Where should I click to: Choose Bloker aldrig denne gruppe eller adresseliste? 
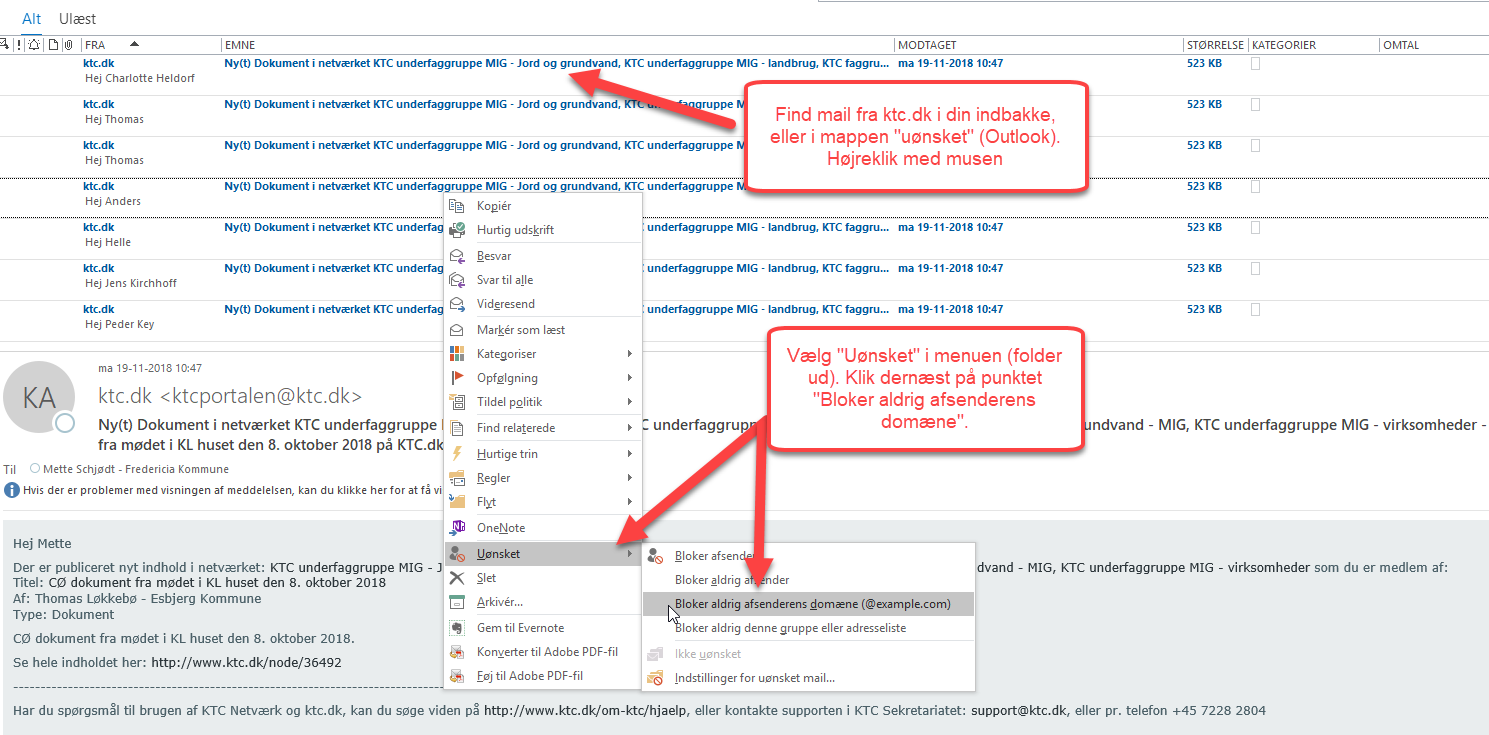click(x=790, y=628)
